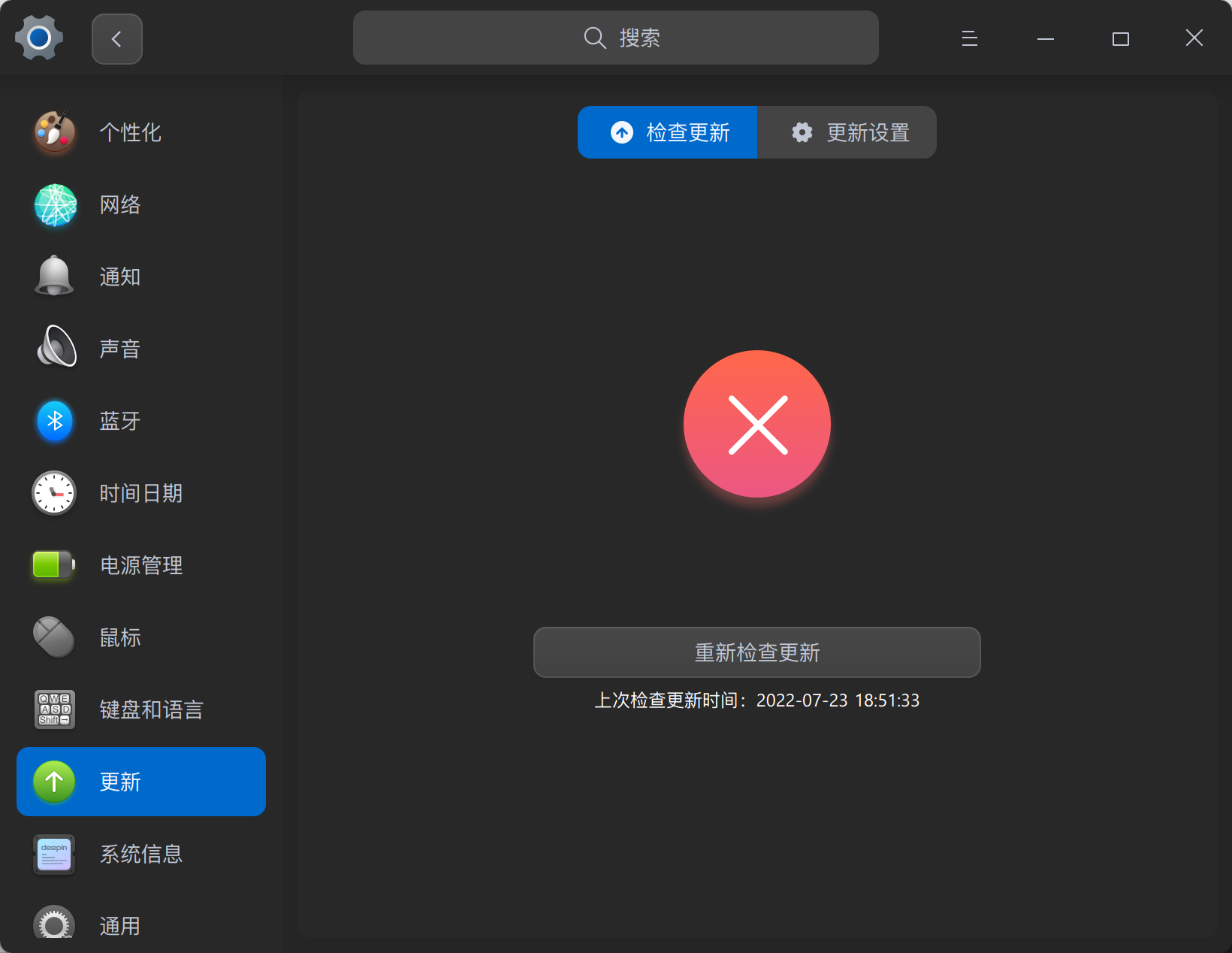
Task: Select 通知 in the sidebar
Action: pyautogui.click(x=141, y=277)
